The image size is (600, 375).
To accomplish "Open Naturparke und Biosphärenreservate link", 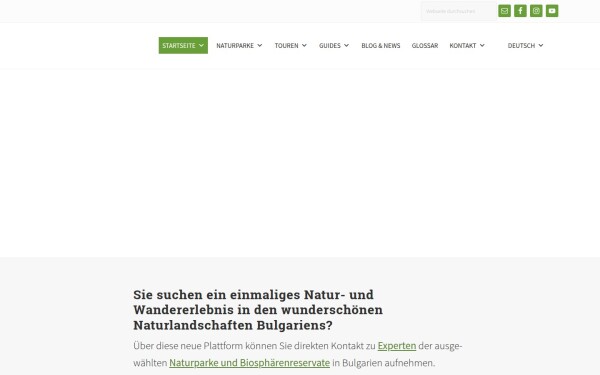I will [x=249, y=362].
